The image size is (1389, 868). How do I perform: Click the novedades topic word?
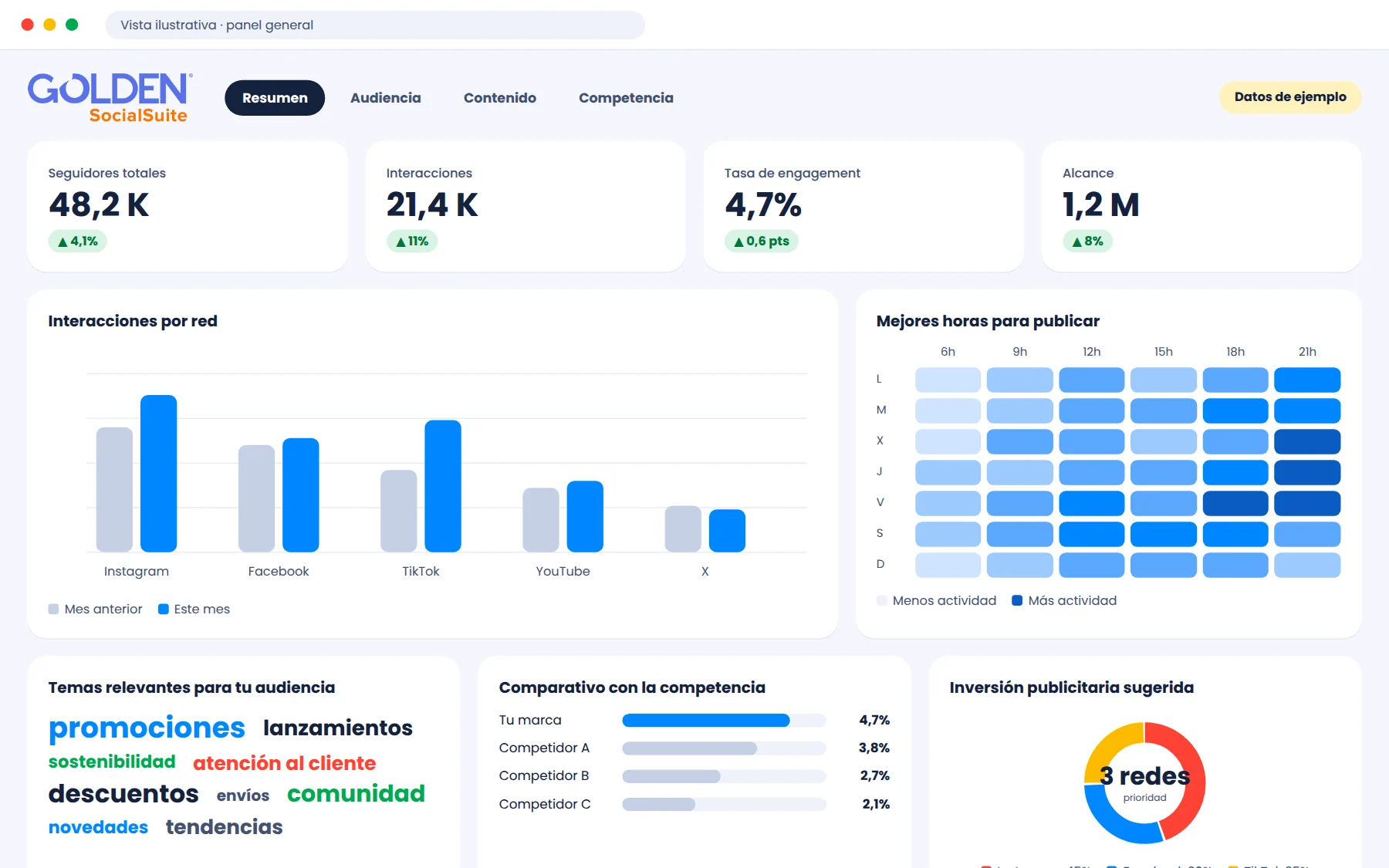click(x=98, y=827)
